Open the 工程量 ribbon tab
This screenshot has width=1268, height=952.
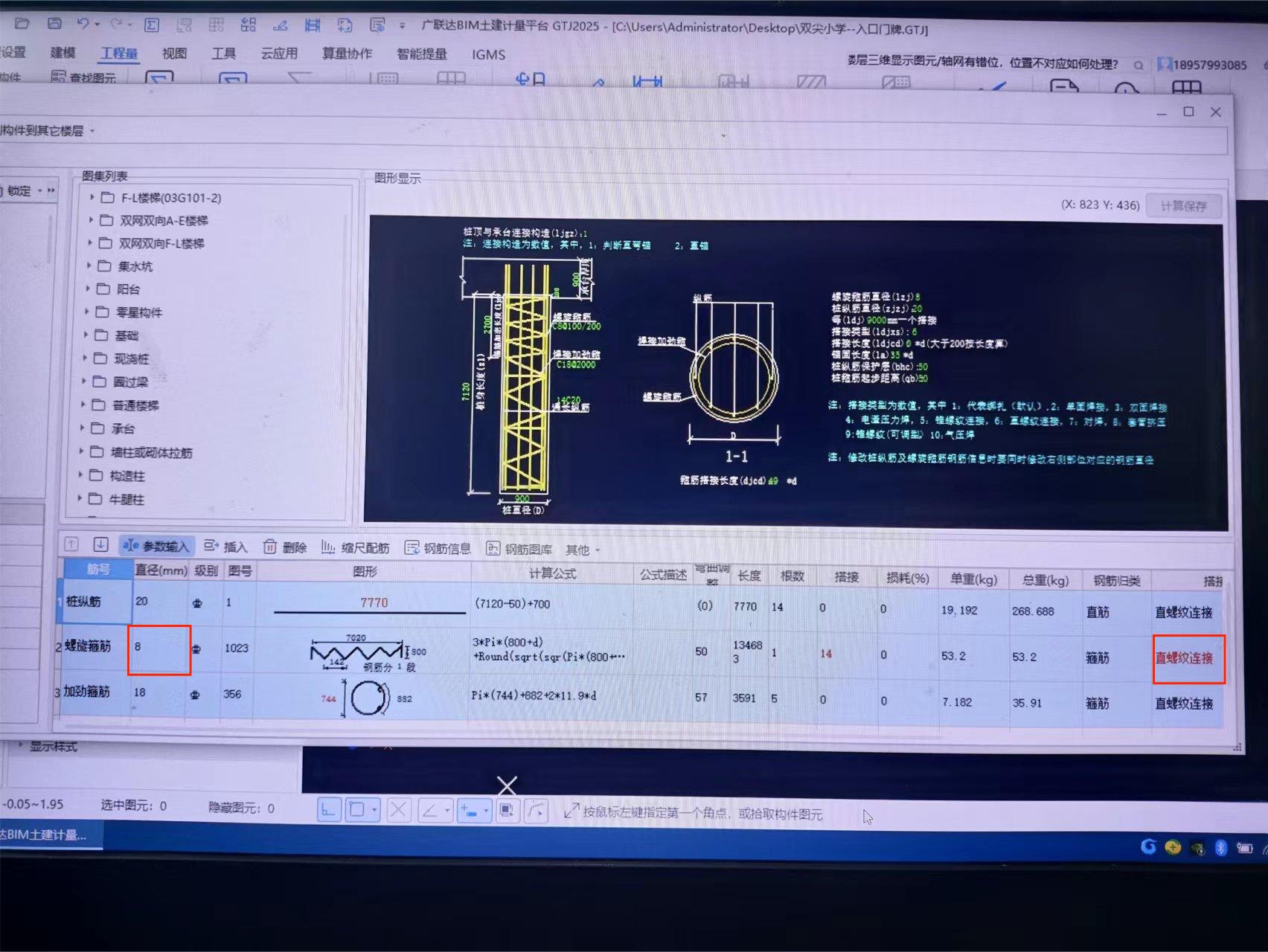119,53
